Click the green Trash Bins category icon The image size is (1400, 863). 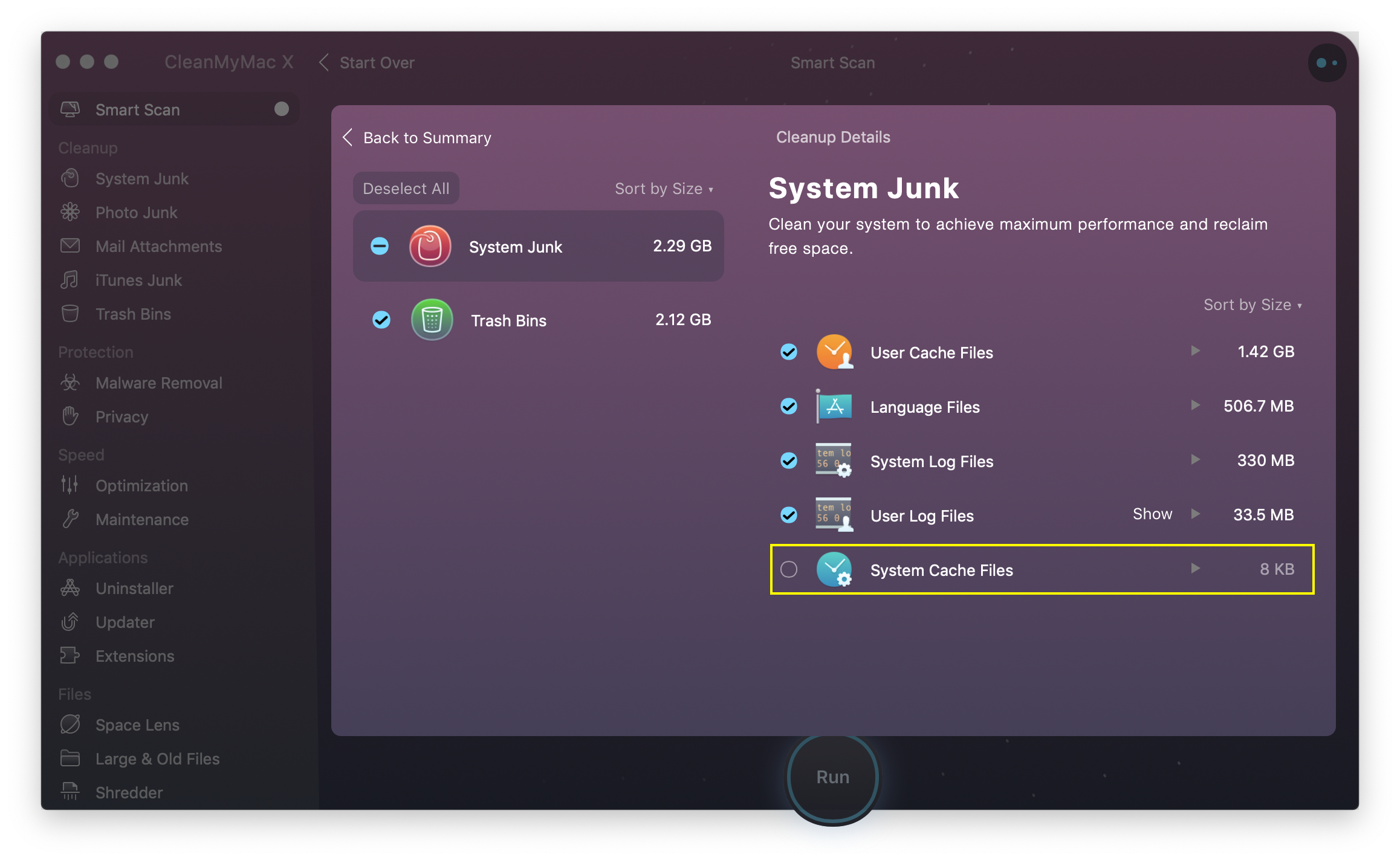[432, 320]
